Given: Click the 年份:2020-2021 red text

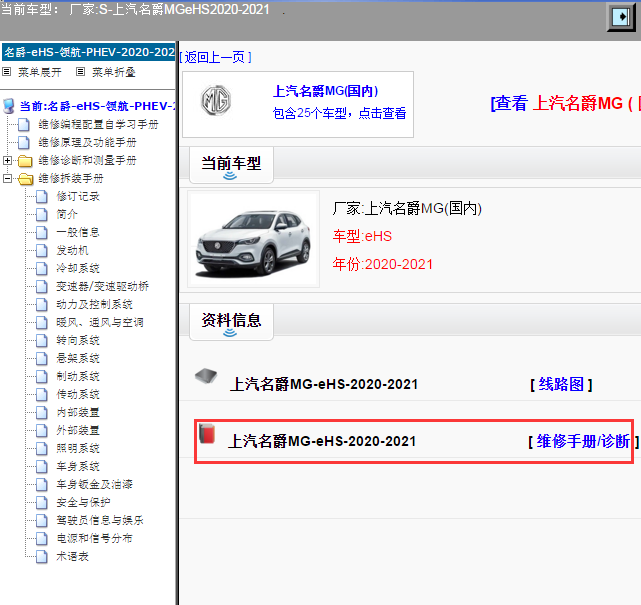Looking at the screenshot, I should (383, 264).
